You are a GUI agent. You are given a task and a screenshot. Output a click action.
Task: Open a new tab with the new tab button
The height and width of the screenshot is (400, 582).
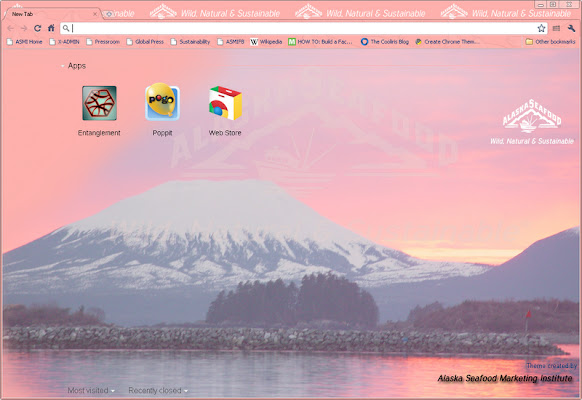(x=109, y=14)
